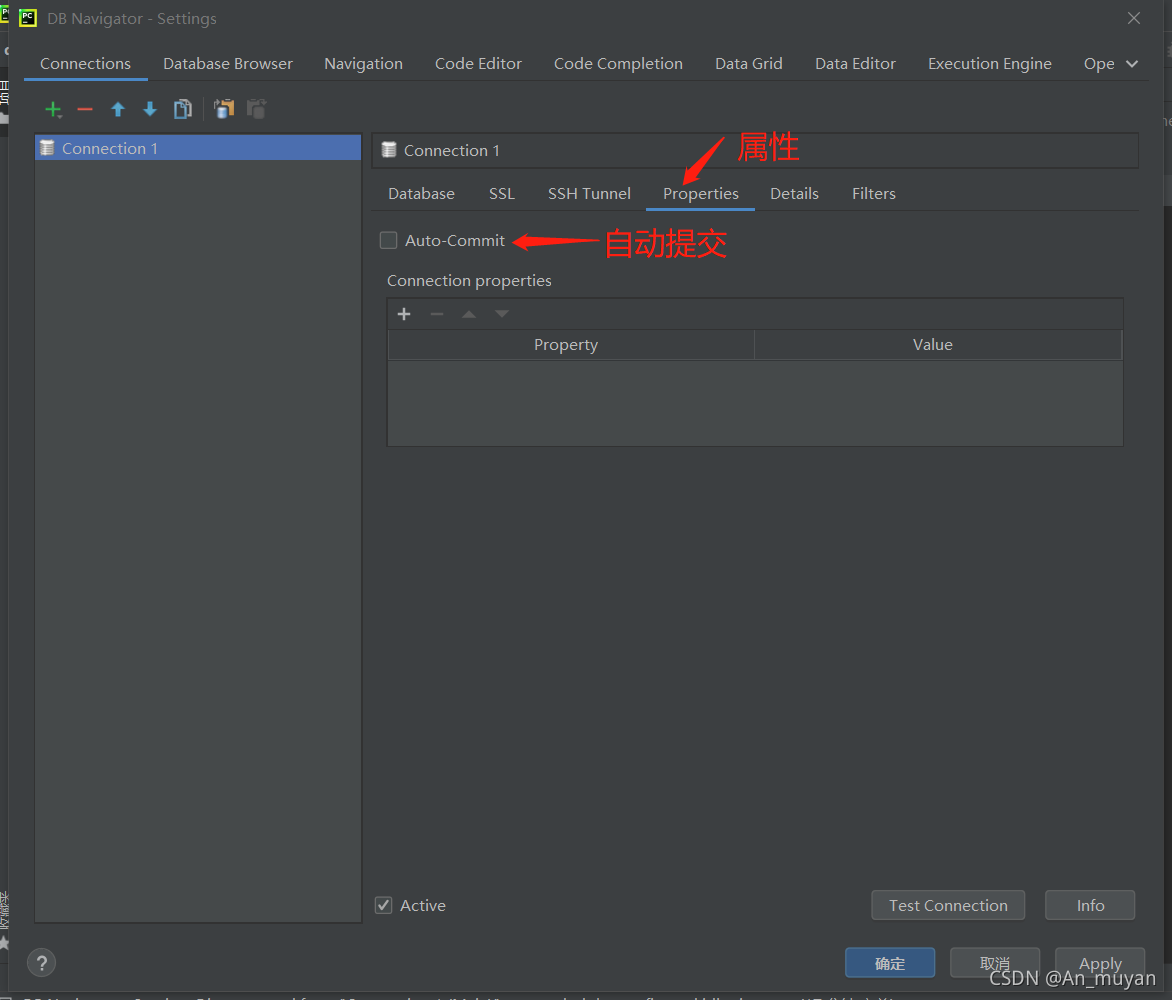
Task: Select the Properties sub-tab
Action: click(700, 194)
